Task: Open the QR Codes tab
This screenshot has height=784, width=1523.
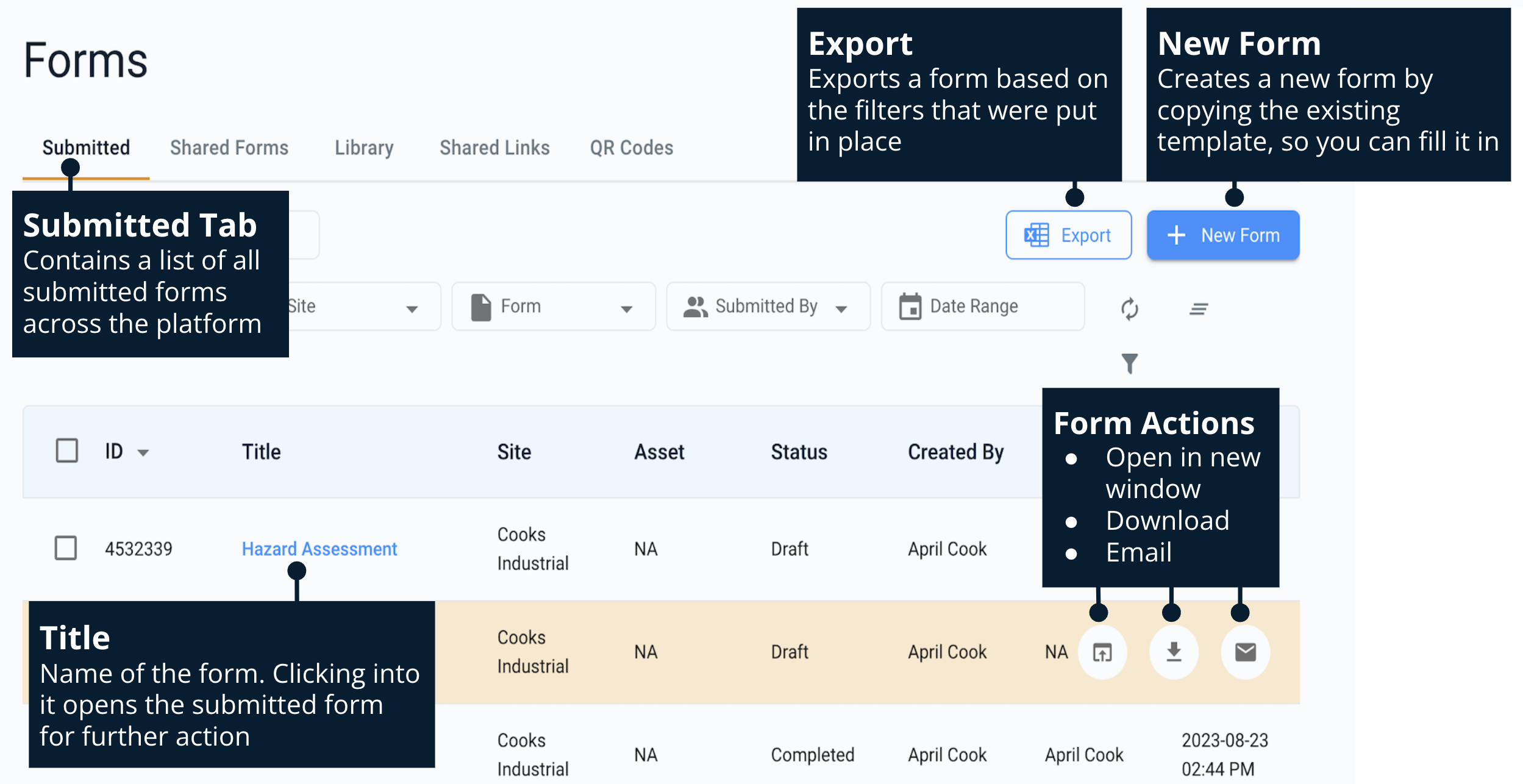Action: point(631,148)
